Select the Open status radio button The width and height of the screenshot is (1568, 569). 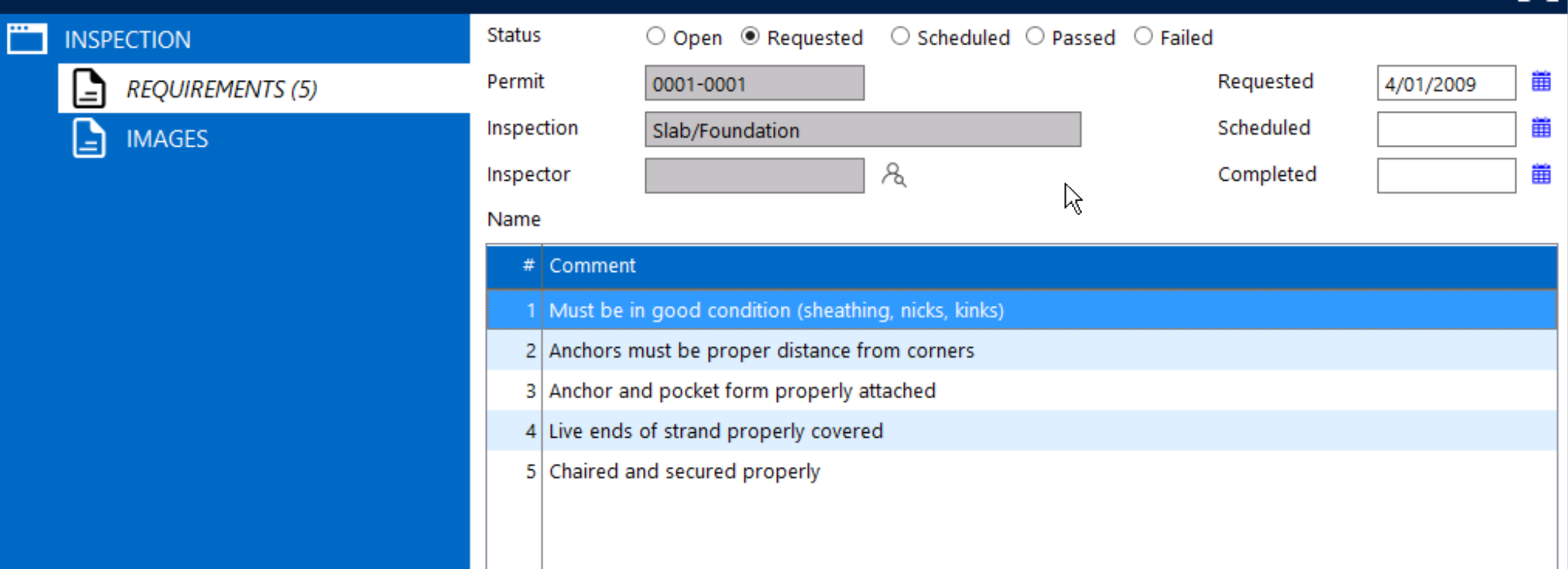655,37
